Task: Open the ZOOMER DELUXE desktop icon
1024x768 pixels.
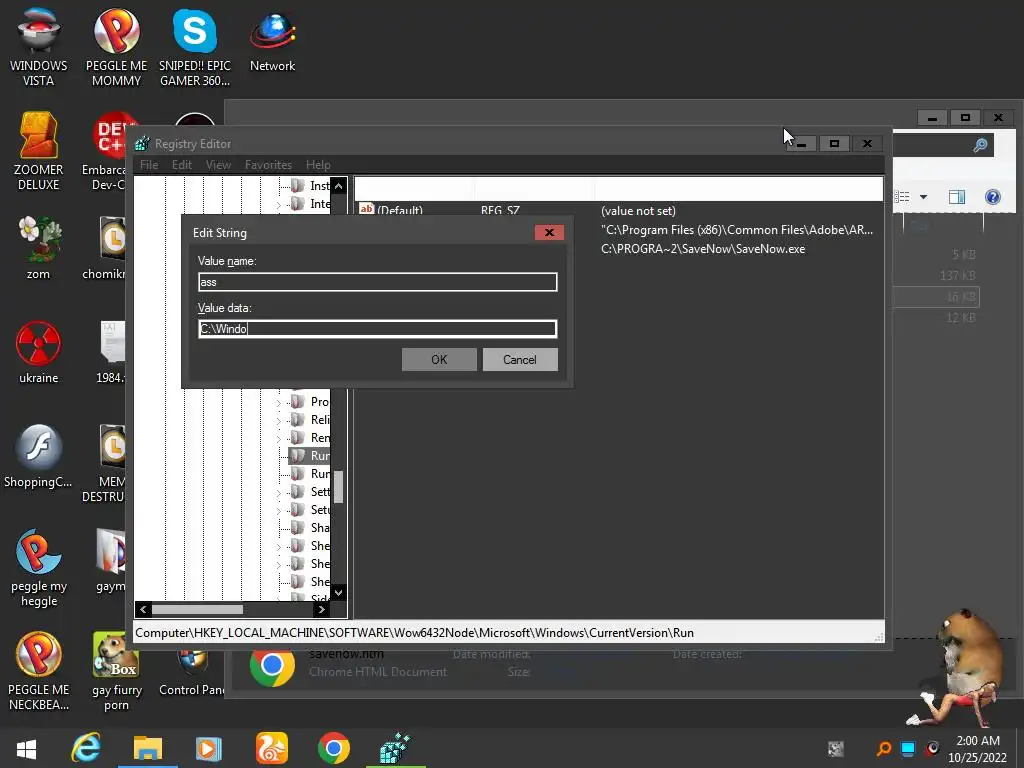Action: pos(39,152)
